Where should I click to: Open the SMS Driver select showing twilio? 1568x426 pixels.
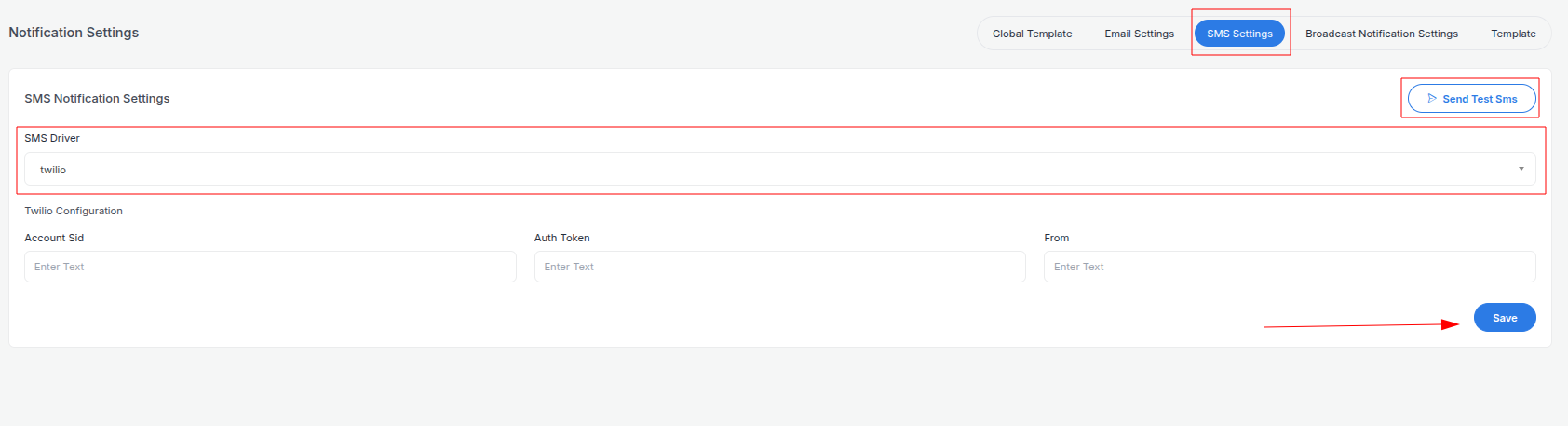coord(778,170)
